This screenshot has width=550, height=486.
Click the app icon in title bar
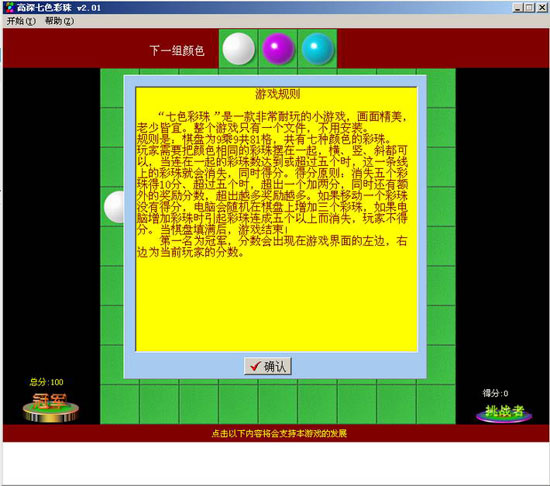tap(10, 7)
